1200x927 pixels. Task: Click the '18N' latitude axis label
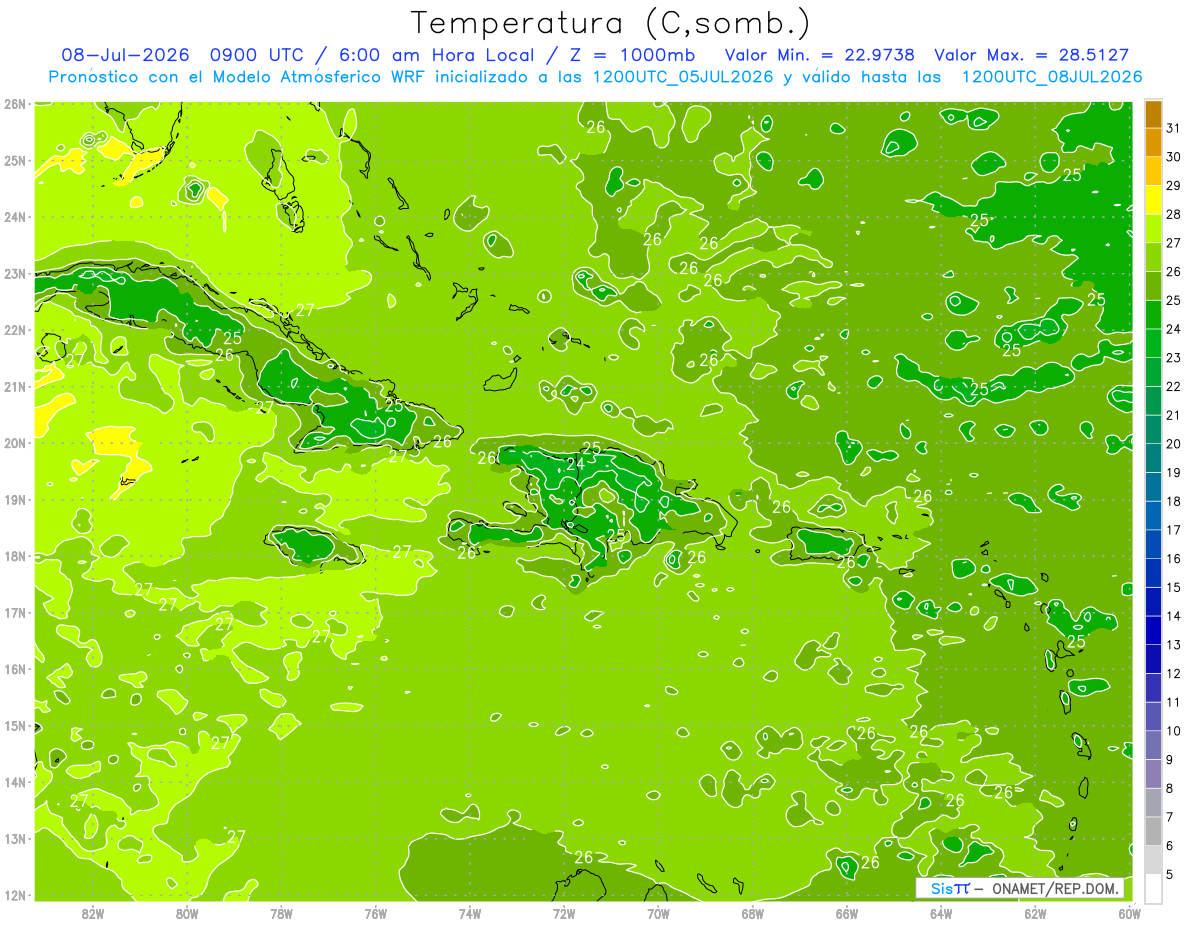click(x=16, y=556)
